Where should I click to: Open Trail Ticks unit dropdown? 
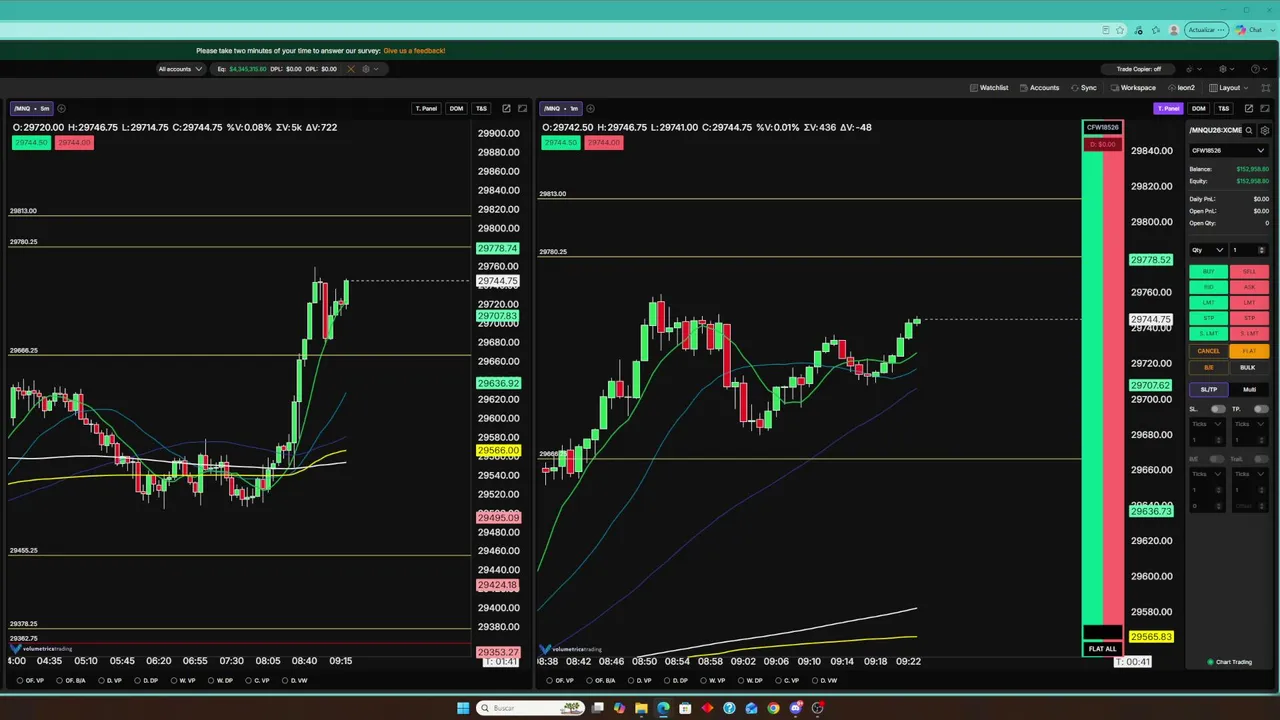[1250, 474]
